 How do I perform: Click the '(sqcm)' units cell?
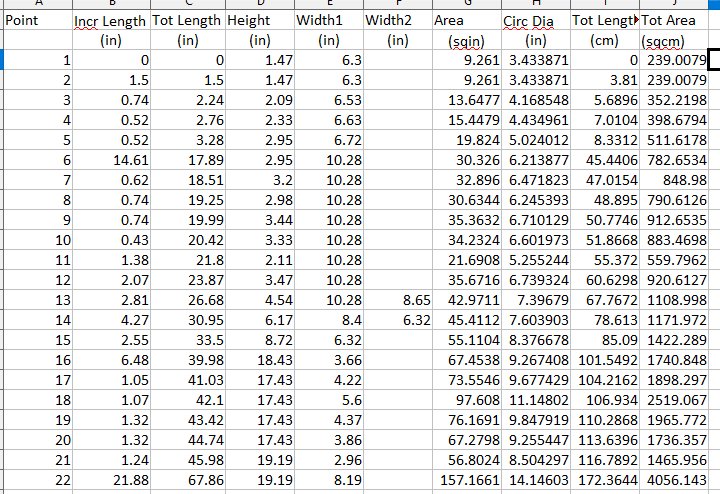(x=674, y=40)
